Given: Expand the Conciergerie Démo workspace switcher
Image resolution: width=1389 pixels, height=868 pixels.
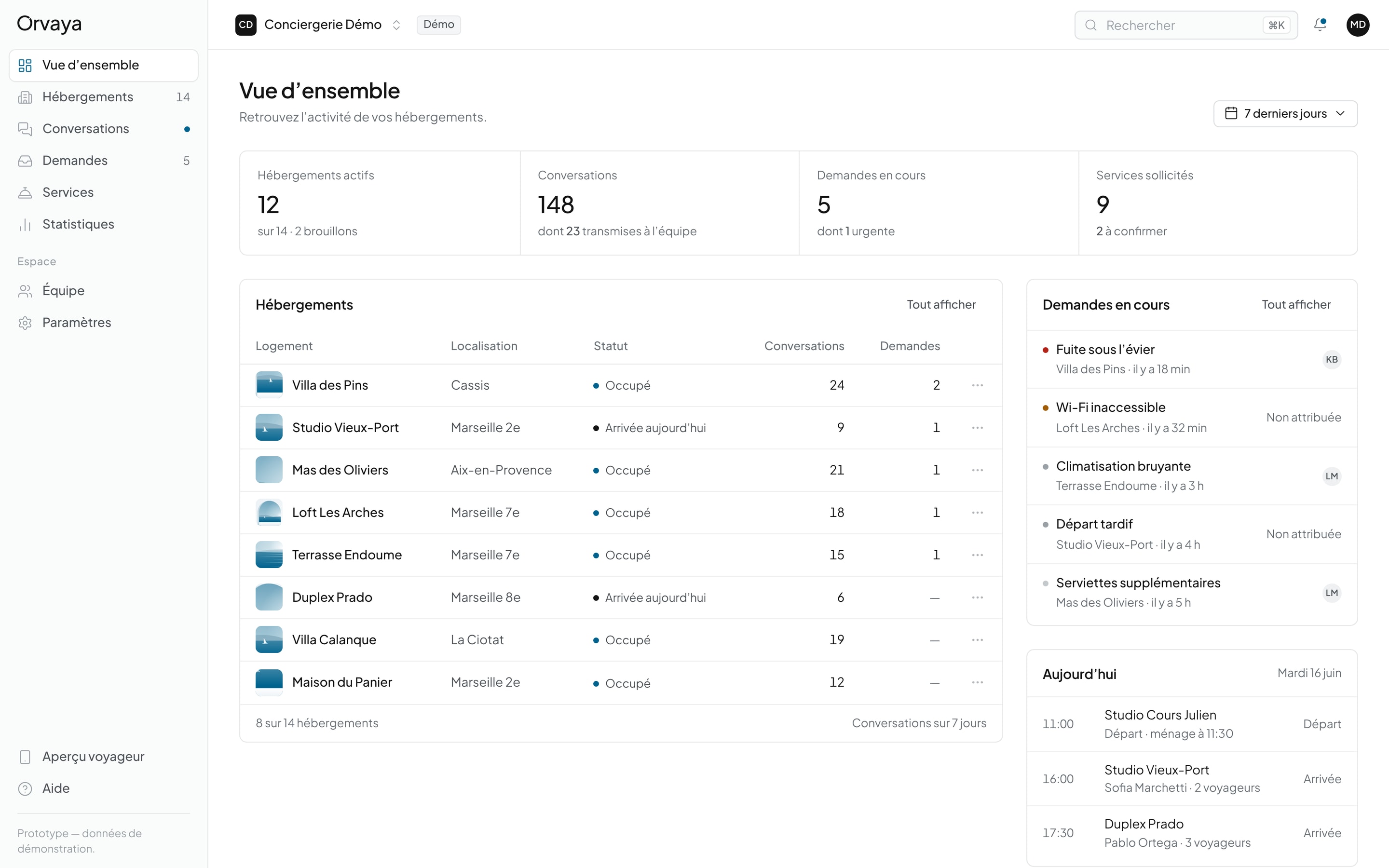Looking at the screenshot, I should coord(318,25).
